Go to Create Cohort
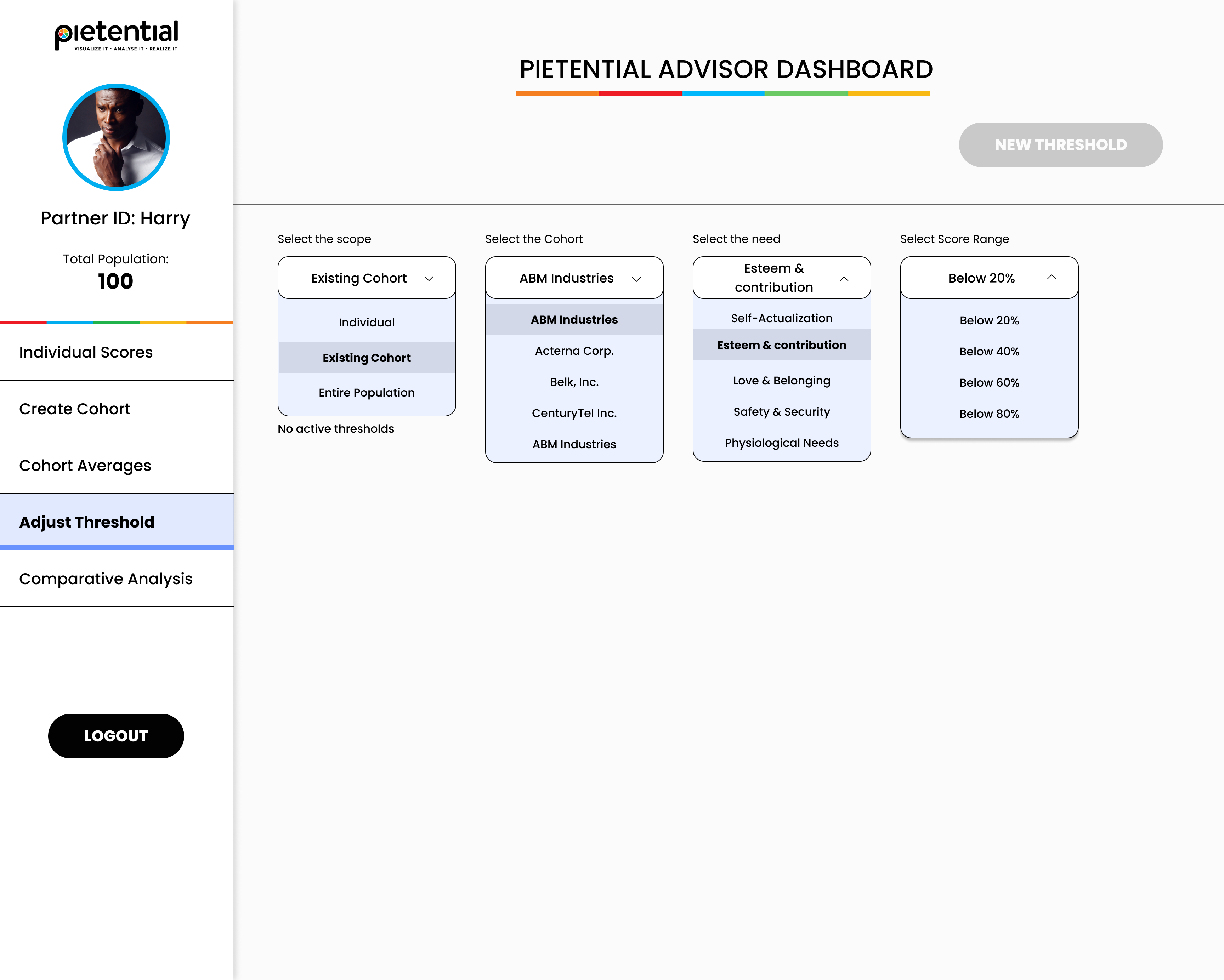The image size is (1224, 980). 117,409
